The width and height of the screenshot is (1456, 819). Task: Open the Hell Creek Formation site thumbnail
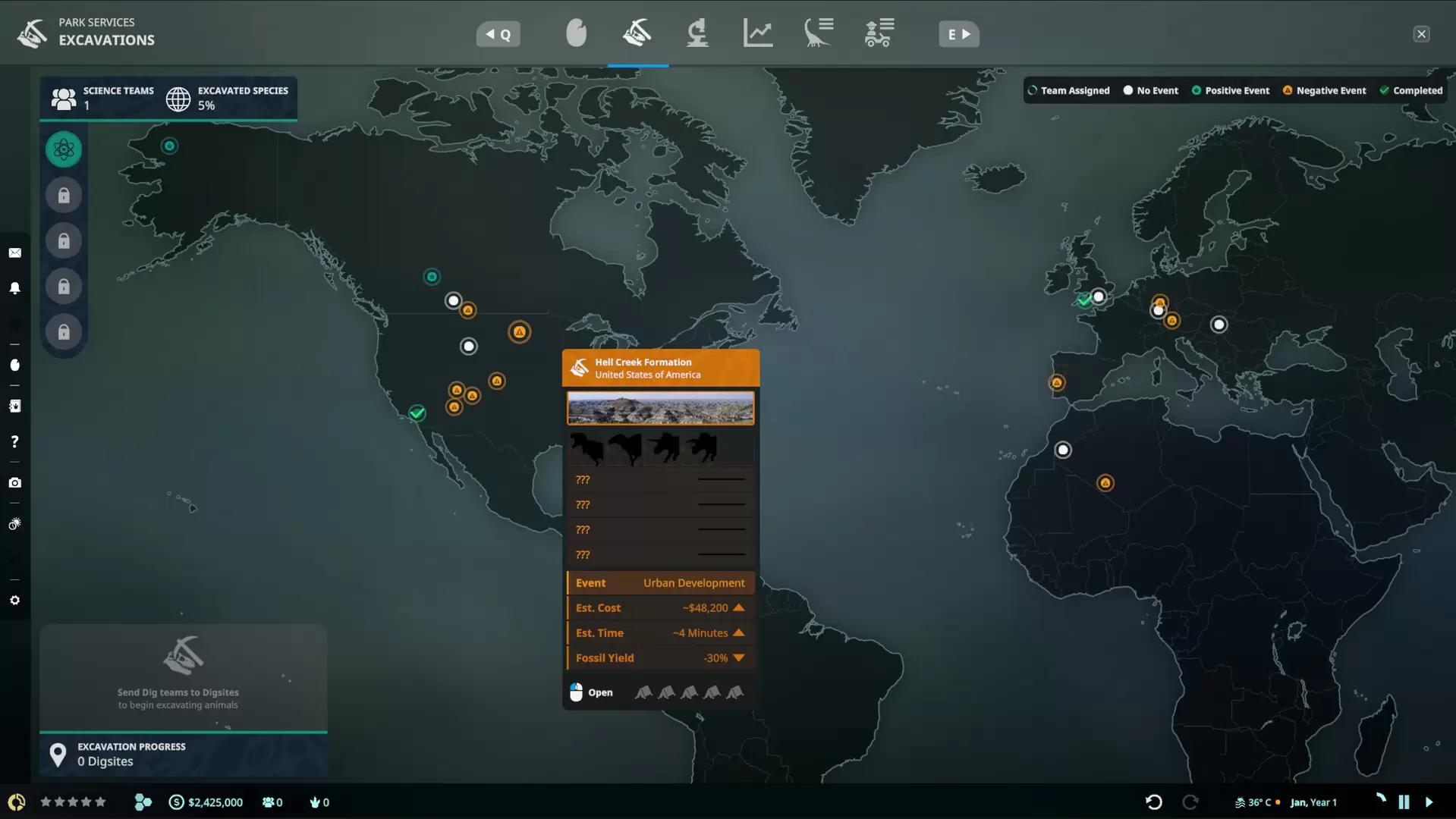click(660, 408)
